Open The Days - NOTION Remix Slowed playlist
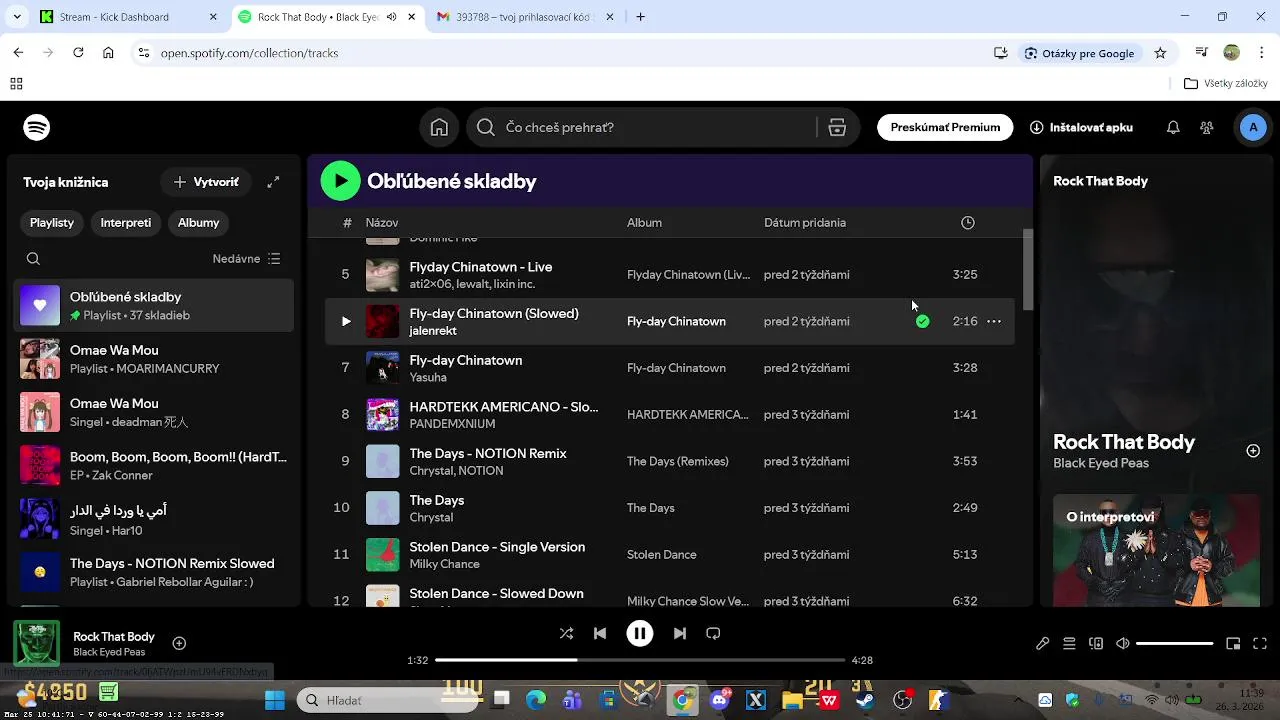This screenshot has height=720, width=1280. [155, 572]
